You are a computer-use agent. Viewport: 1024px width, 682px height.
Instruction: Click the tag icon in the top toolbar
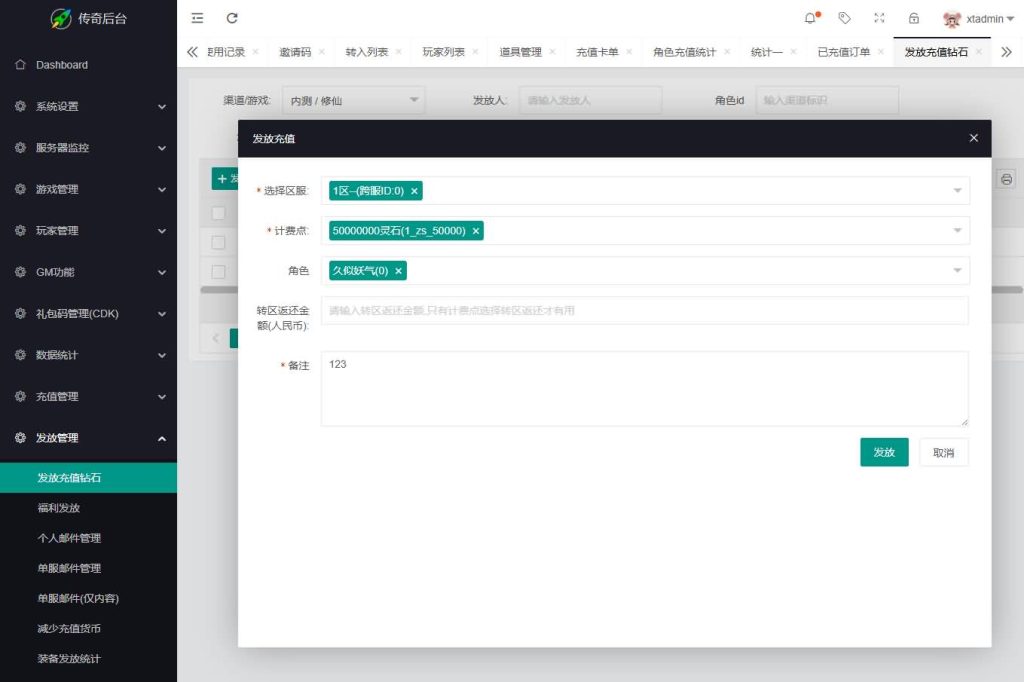point(844,18)
